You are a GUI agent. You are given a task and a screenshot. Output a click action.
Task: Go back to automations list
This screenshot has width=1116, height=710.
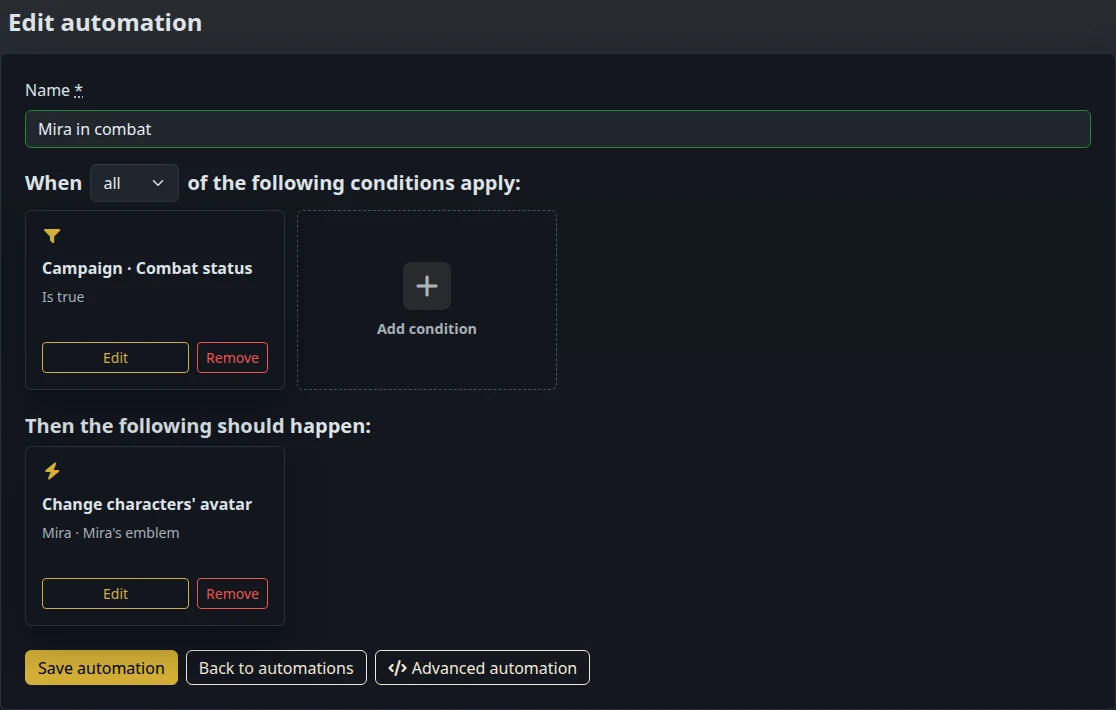[276, 668]
